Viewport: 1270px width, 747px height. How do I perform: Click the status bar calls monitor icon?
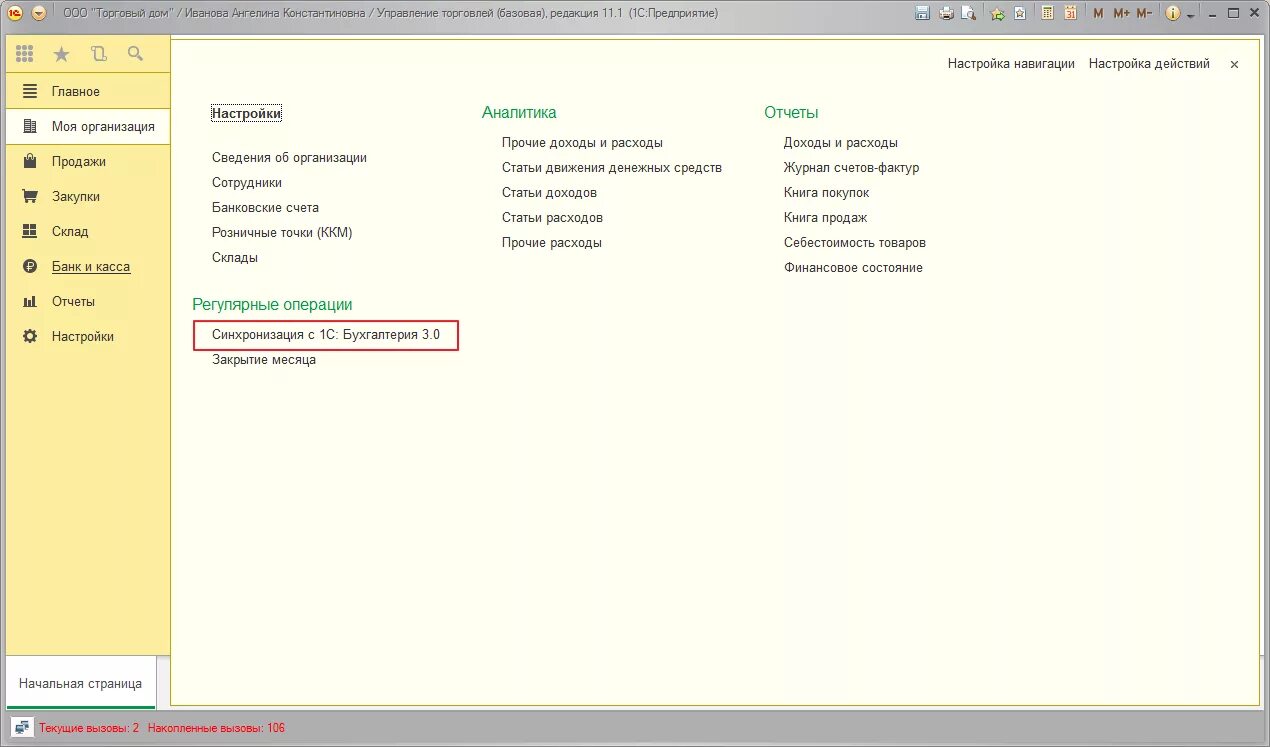click(x=21, y=727)
